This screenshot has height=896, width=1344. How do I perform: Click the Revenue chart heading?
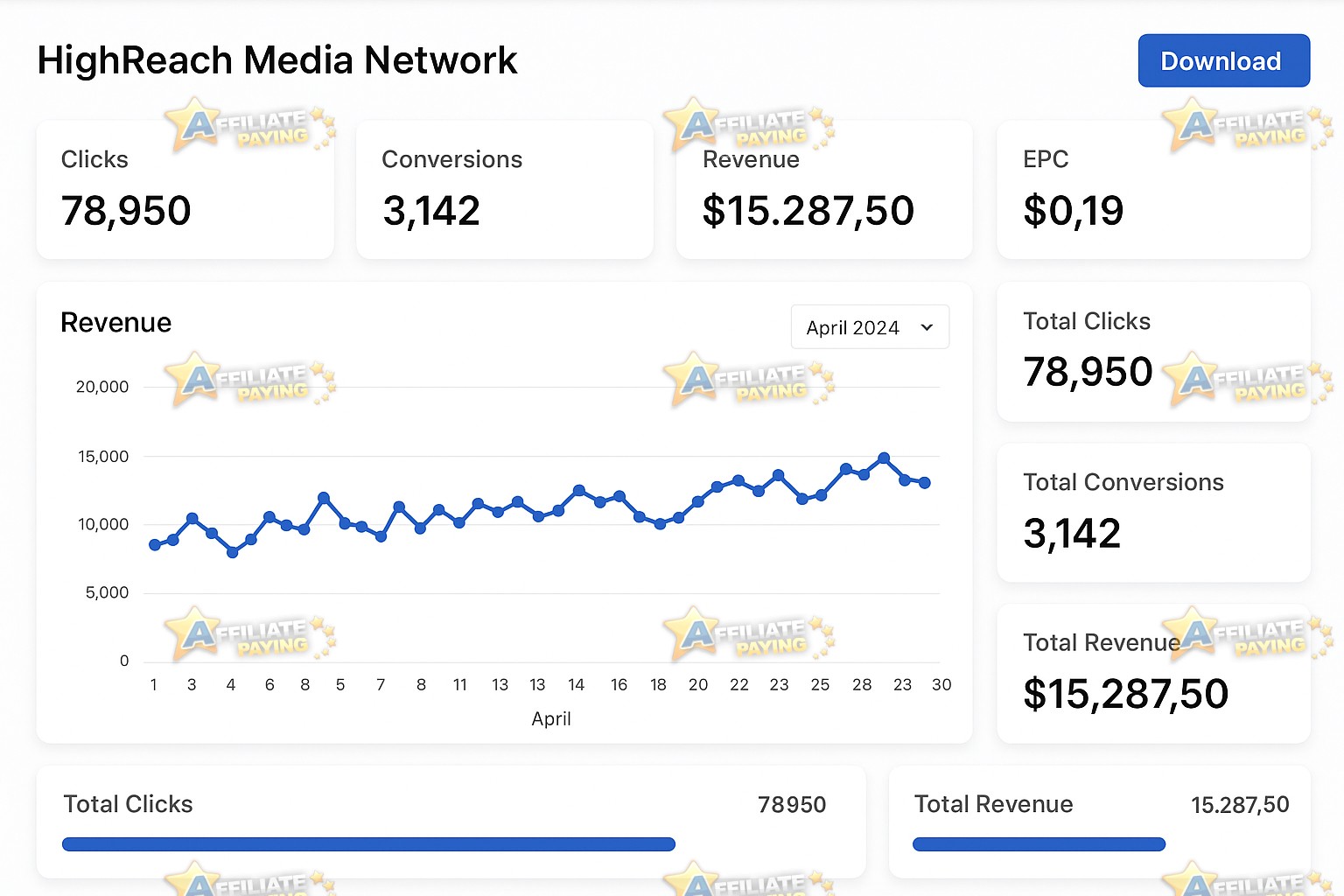point(116,323)
